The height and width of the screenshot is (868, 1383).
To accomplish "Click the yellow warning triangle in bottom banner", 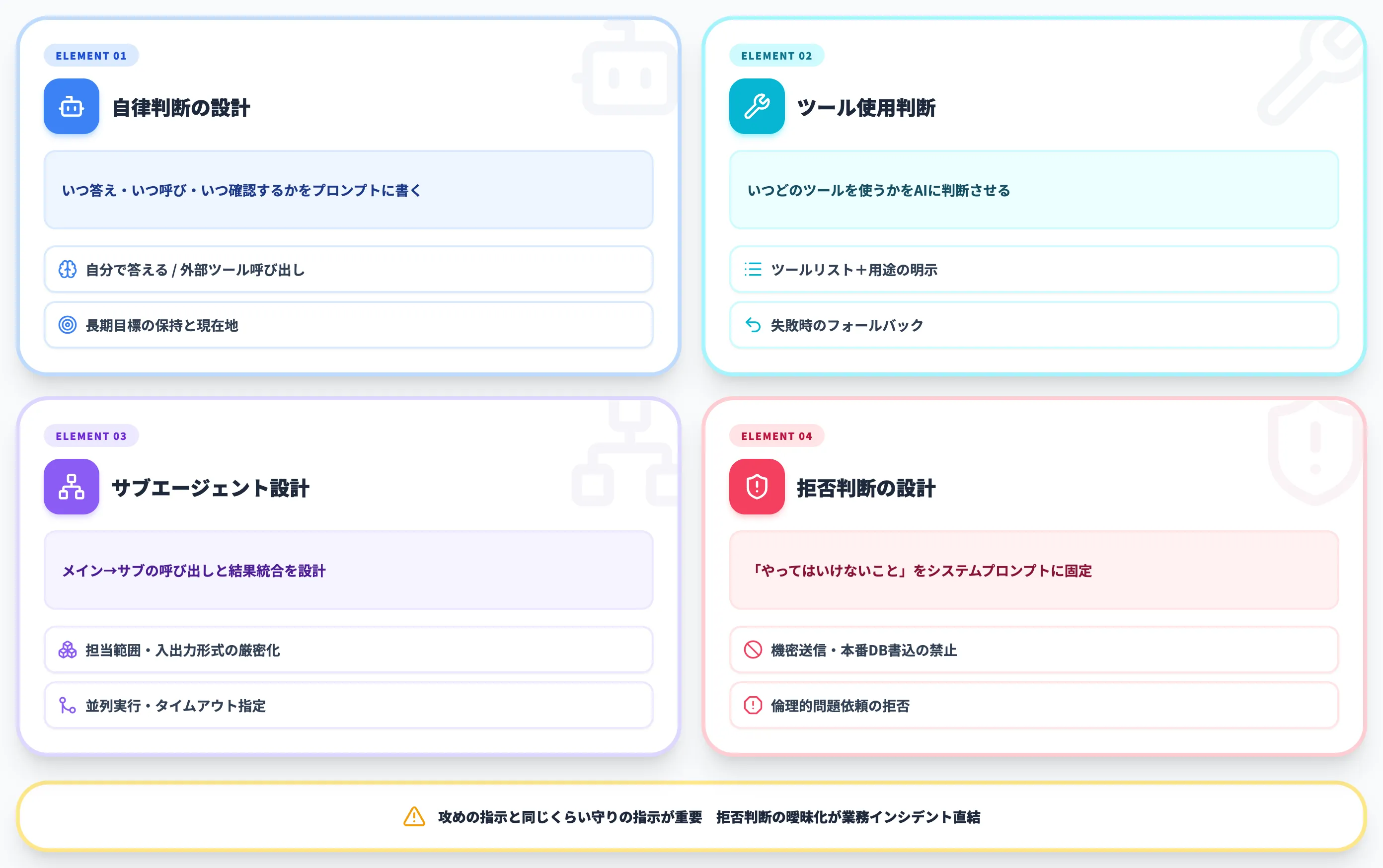I will click(x=414, y=816).
